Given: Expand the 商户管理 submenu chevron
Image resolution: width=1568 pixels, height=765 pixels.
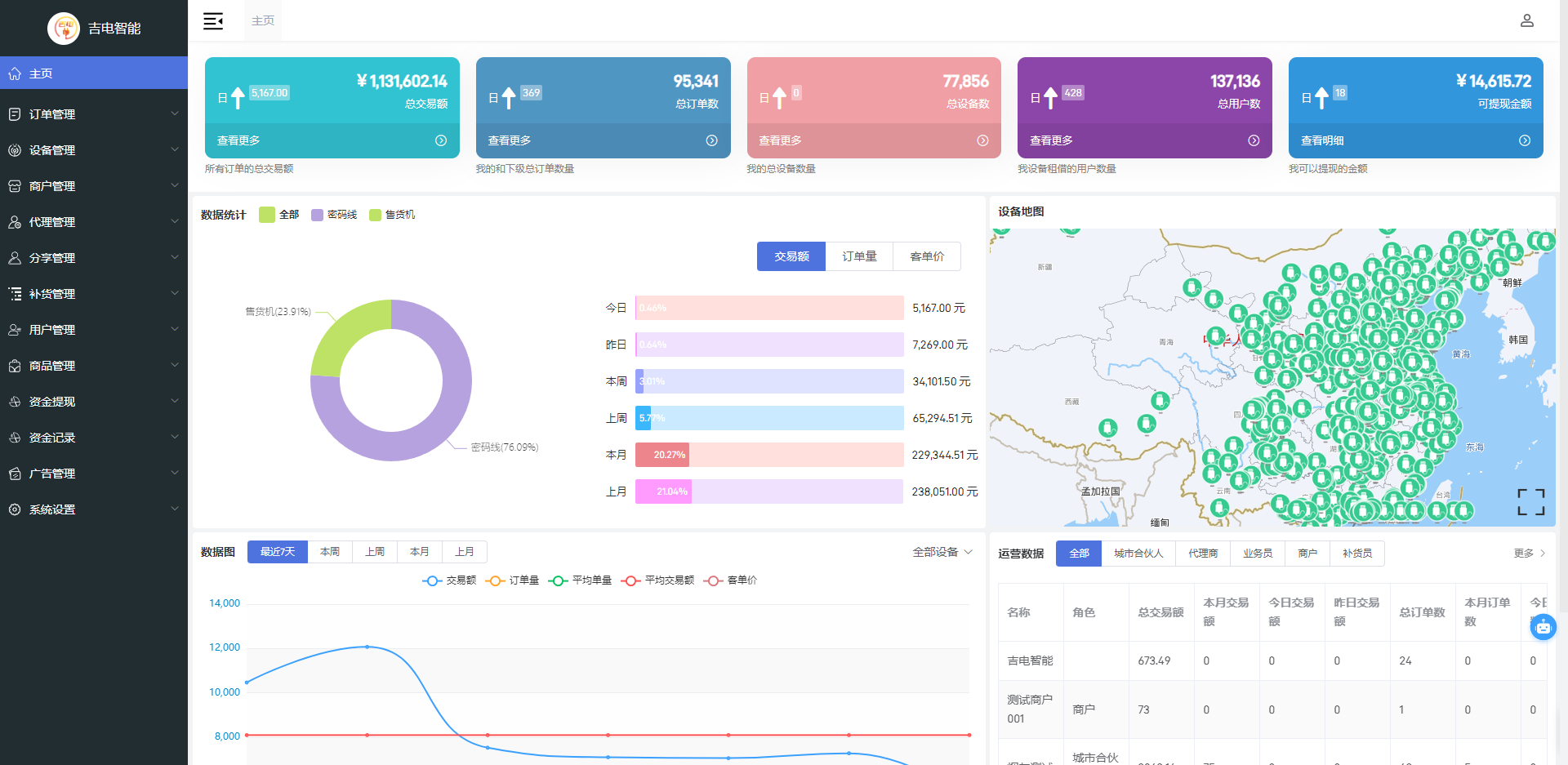Looking at the screenshot, I should click(175, 185).
